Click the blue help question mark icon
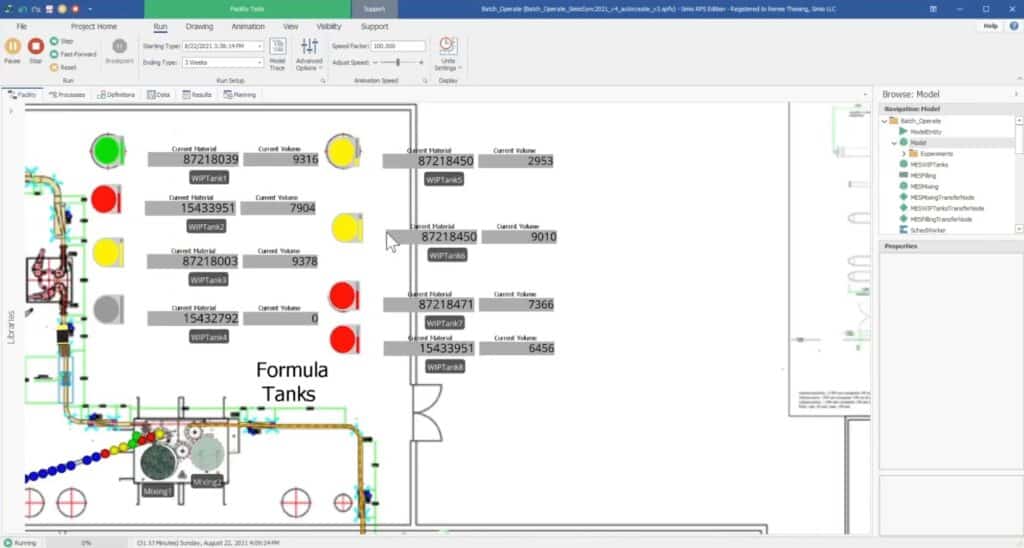Viewport: 1024px width, 548px height. click(1014, 26)
